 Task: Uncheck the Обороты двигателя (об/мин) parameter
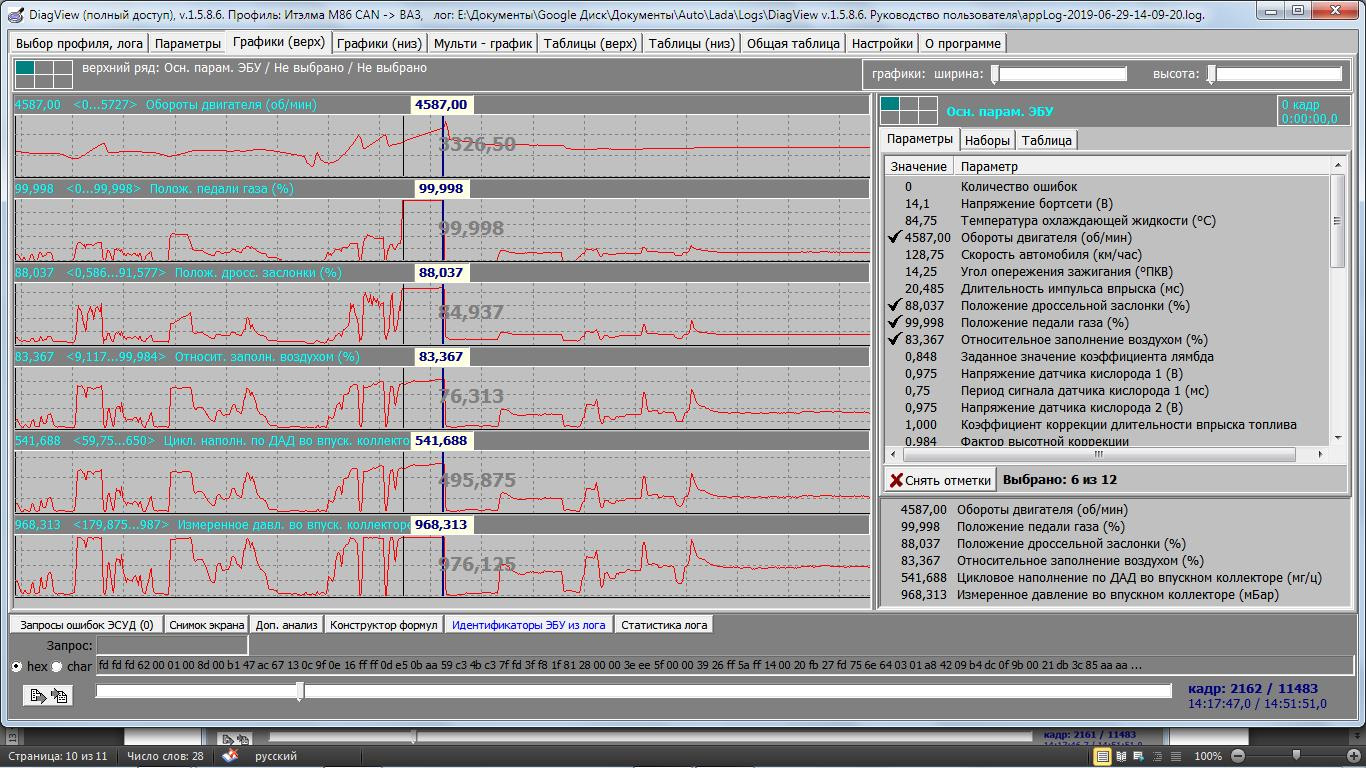tap(895, 238)
